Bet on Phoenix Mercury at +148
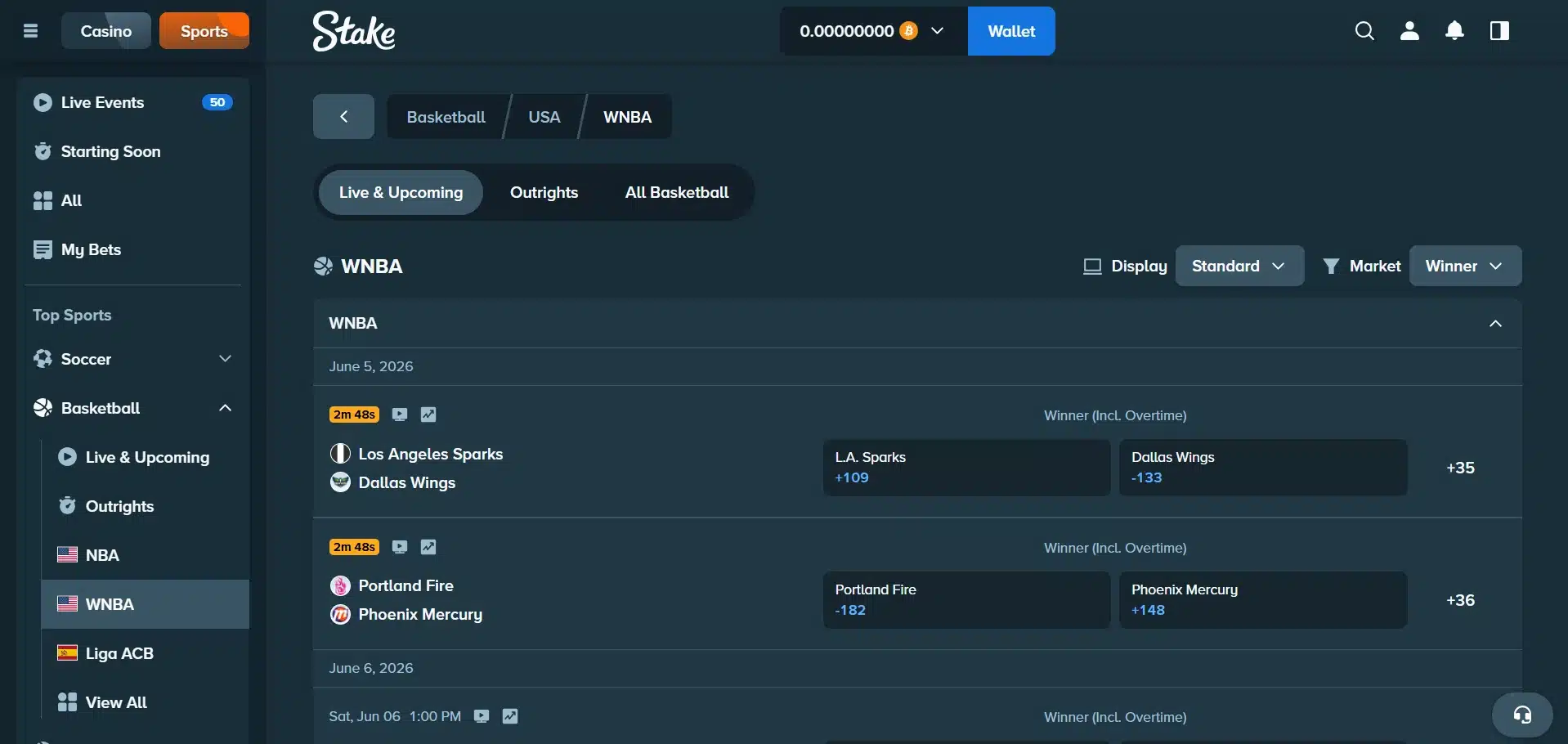This screenshot has width=1568, height=744. (x=1263, y=600)
